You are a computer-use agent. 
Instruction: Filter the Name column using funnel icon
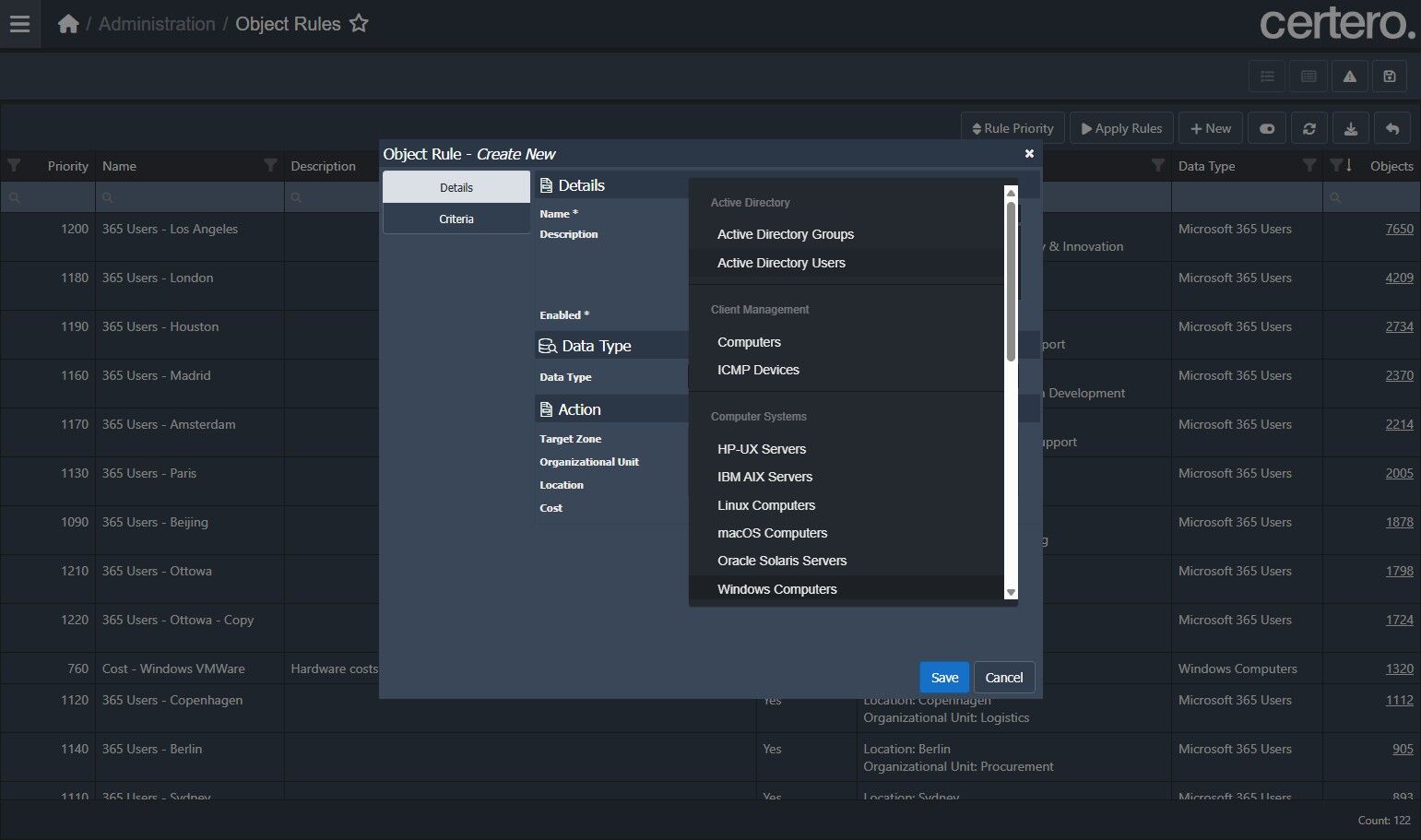coord(270,166)
